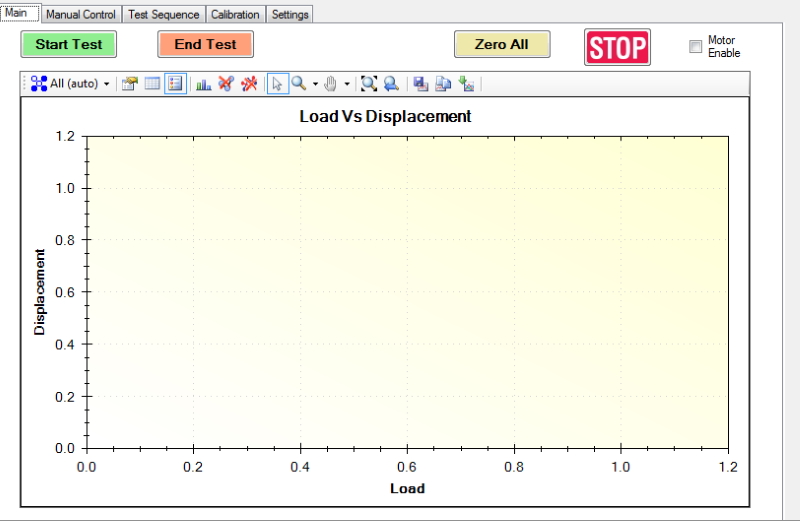
Task: Click the Load Vs Displacement chart title
Action: [x=385, y=116]
